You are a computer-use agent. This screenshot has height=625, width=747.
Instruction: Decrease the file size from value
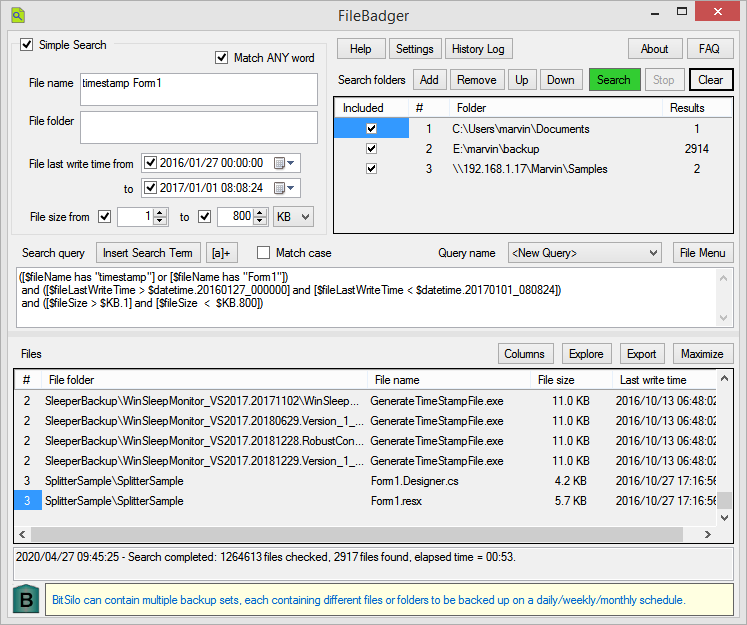pos(161,221)
